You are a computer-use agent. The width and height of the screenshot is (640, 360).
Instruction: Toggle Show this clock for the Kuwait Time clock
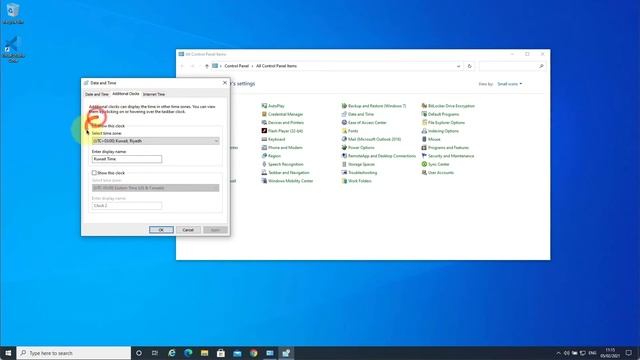[x=94, y=126]
